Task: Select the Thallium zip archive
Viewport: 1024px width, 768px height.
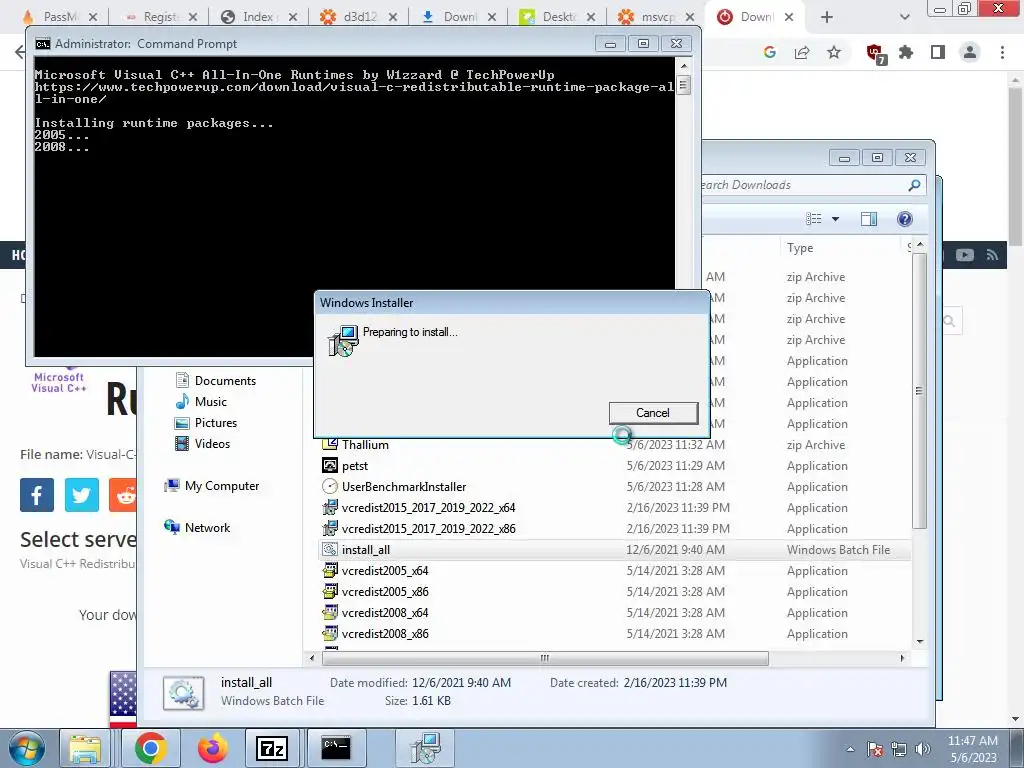Action: pos(613,445)
